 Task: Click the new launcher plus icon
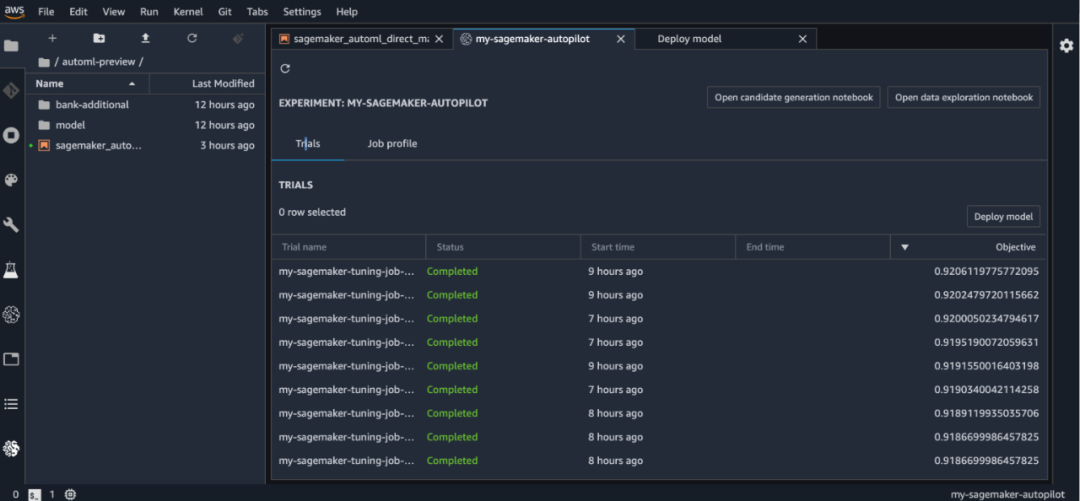(52, 39)
